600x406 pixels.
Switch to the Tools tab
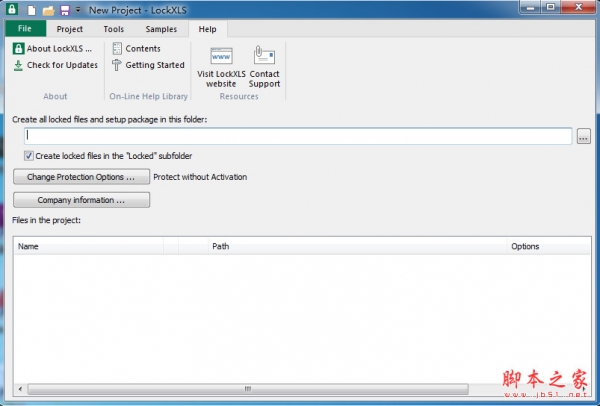click(x=114, y=29)
